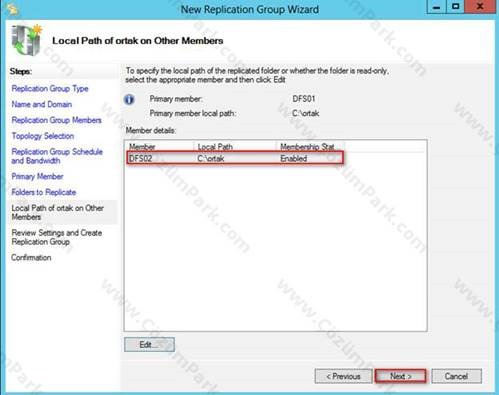Jump to the Topology Selection step
This screenshot has height=395, width=499.
click(43, 136)
